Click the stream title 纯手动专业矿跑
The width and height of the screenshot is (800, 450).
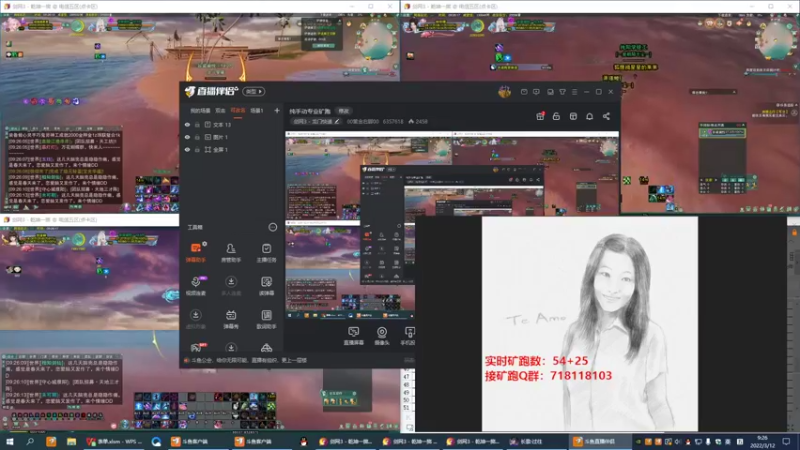[x=310, y=111]
